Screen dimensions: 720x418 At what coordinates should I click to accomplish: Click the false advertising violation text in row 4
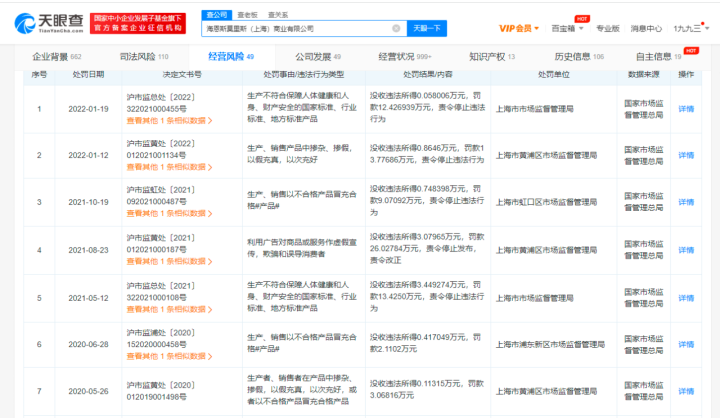coord(302,248)
